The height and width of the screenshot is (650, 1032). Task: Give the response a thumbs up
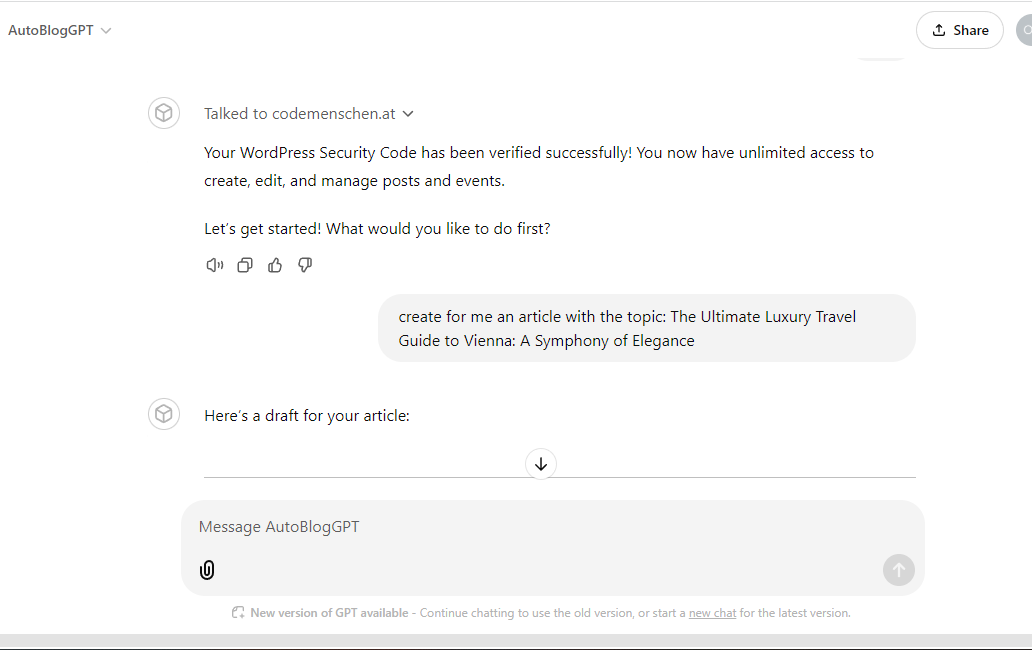pyautogui.click(x=275, y=265)
